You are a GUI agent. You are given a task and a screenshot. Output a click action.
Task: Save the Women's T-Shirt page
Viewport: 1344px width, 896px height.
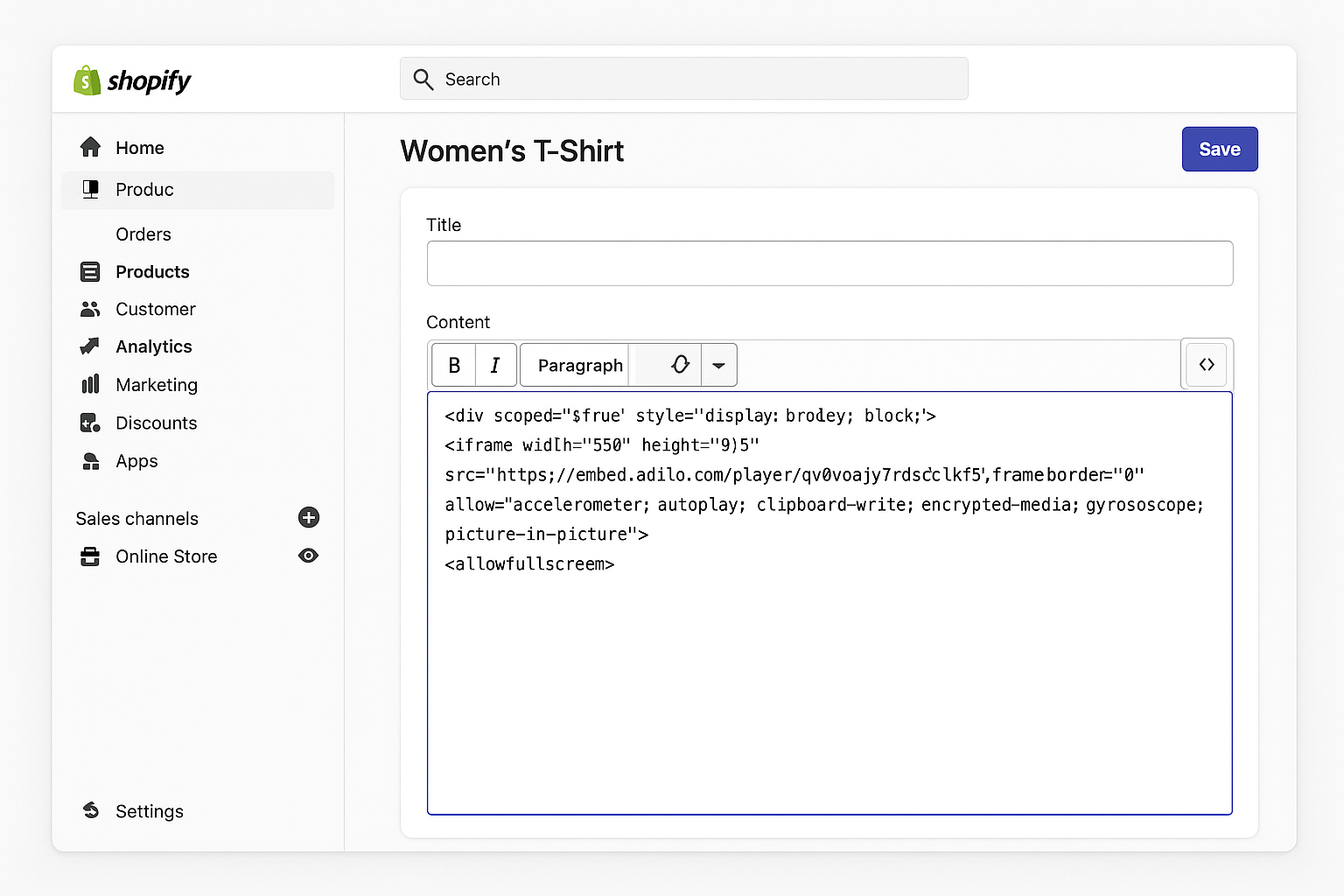(x=1220, y=149)
